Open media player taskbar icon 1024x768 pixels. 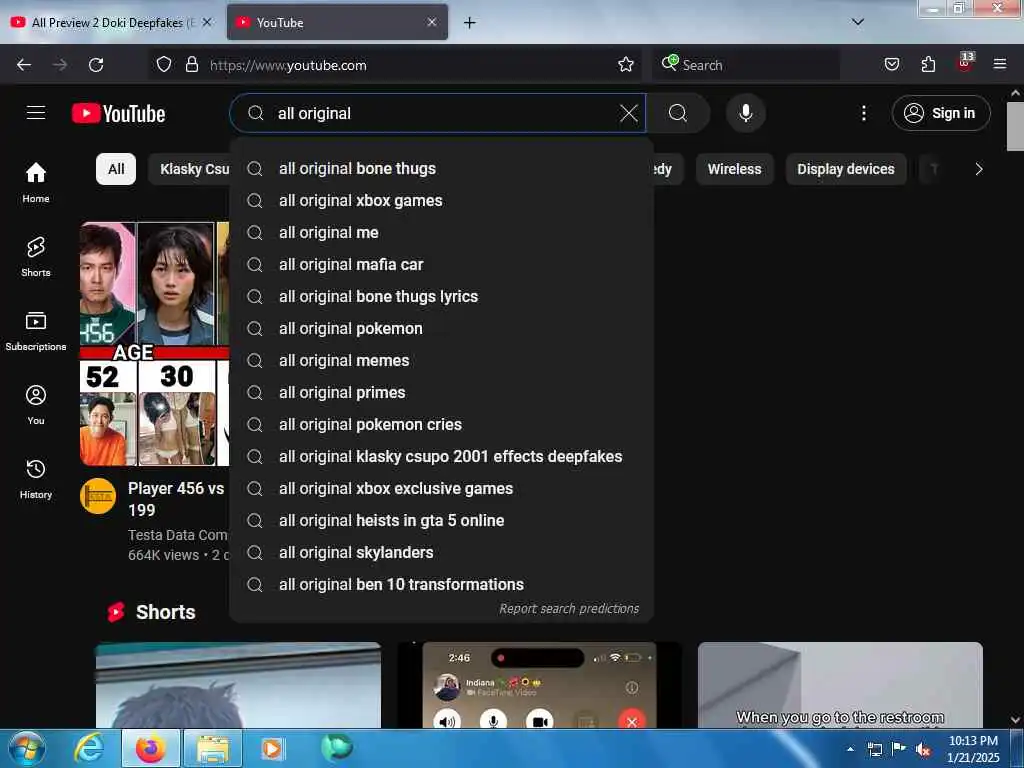[272, 748]
